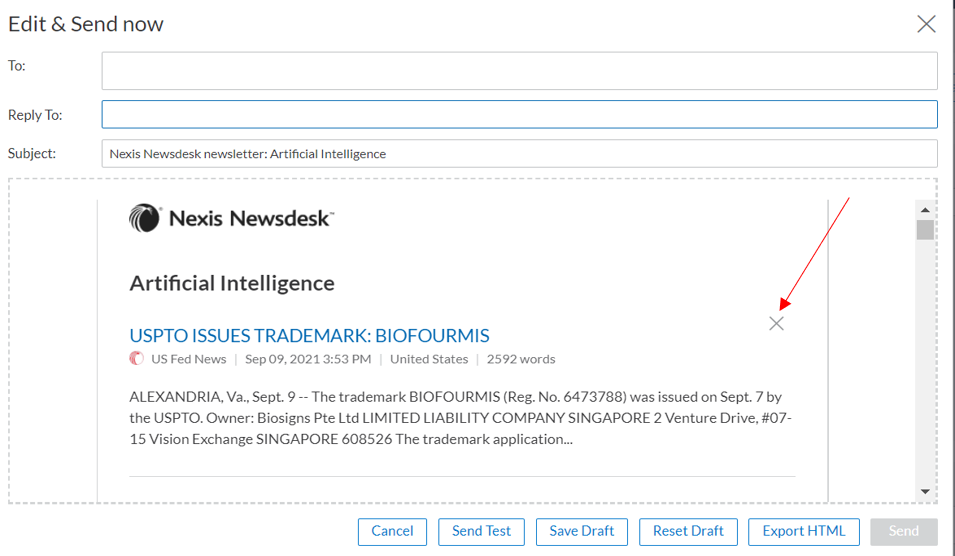
Task: Select the Artificial Intelligence newsletter heading
Action: coord(232,283)
